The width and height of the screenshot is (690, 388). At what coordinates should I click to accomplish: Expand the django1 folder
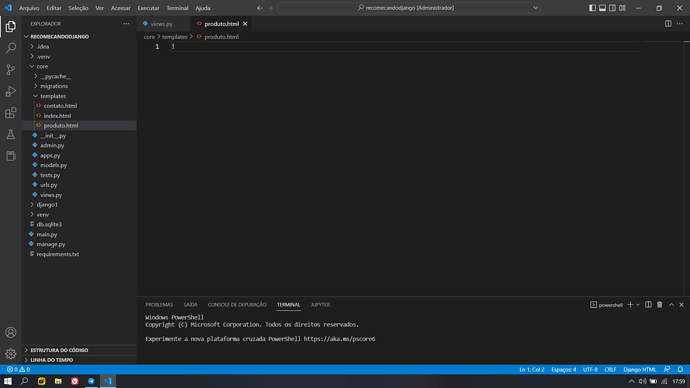click(47, 205)
